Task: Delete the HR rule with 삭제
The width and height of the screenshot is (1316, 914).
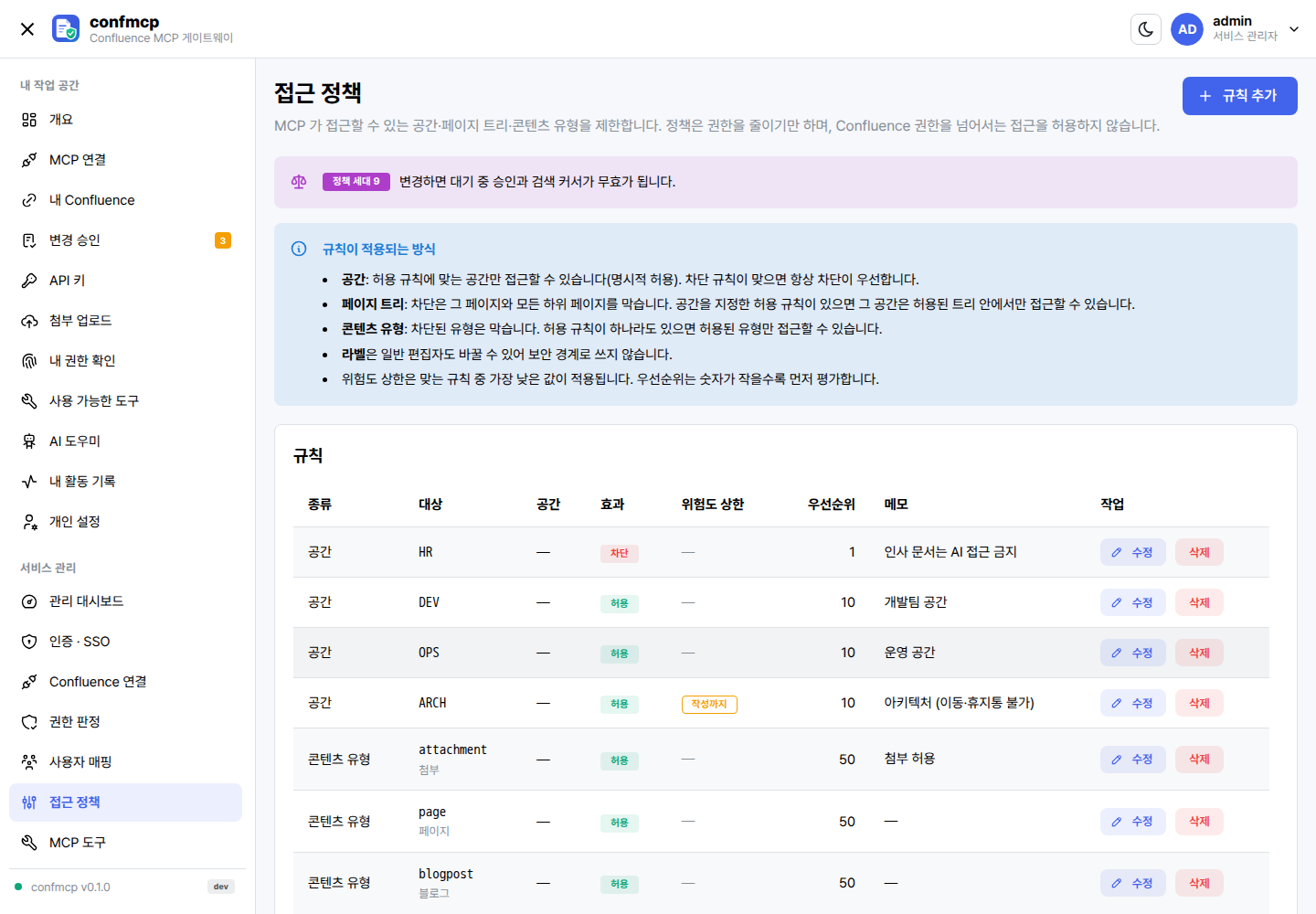Action: pos(1199,552)
